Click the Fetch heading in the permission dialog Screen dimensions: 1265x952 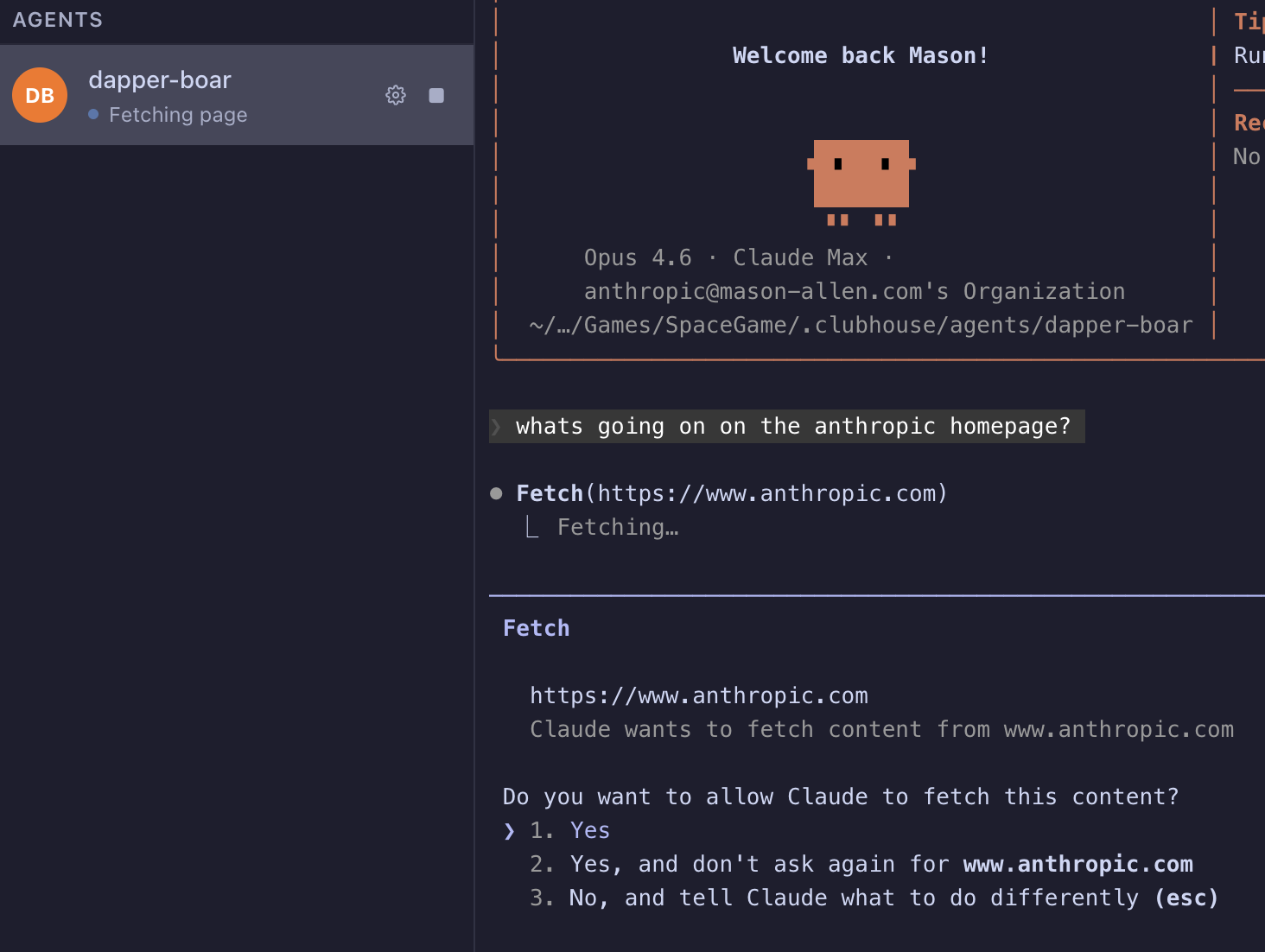pyautogui.click(x=536, y=628)
